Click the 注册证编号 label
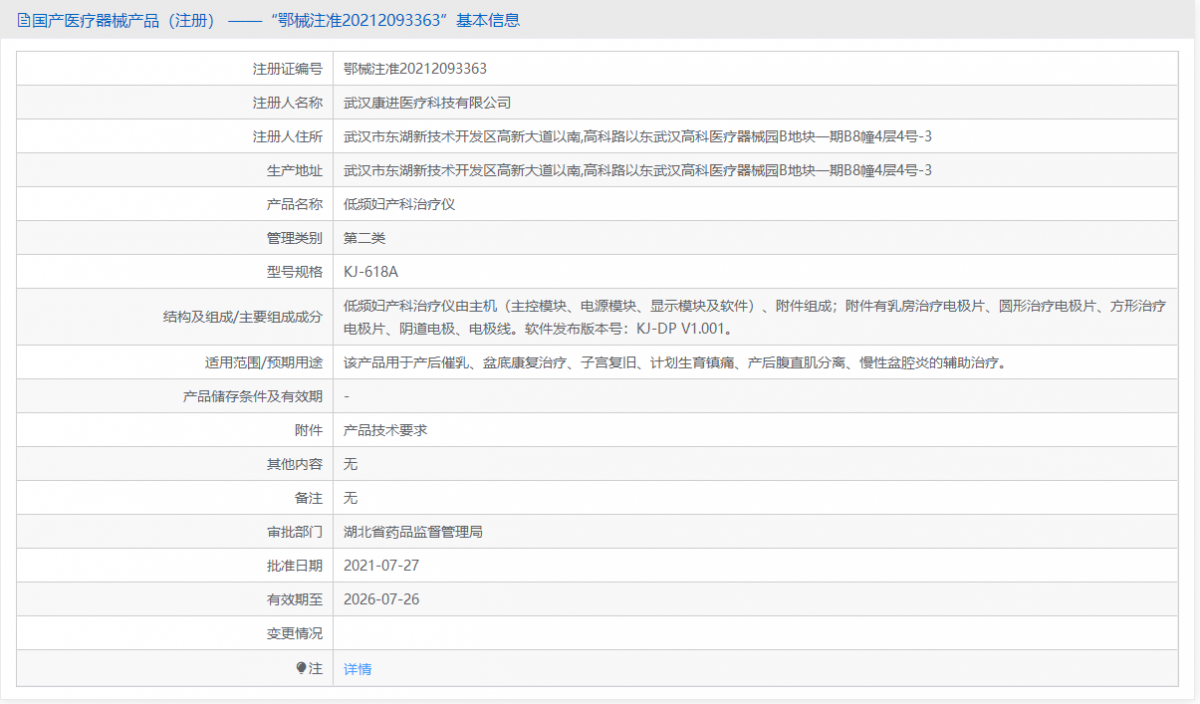 click(x=288, y=69)
